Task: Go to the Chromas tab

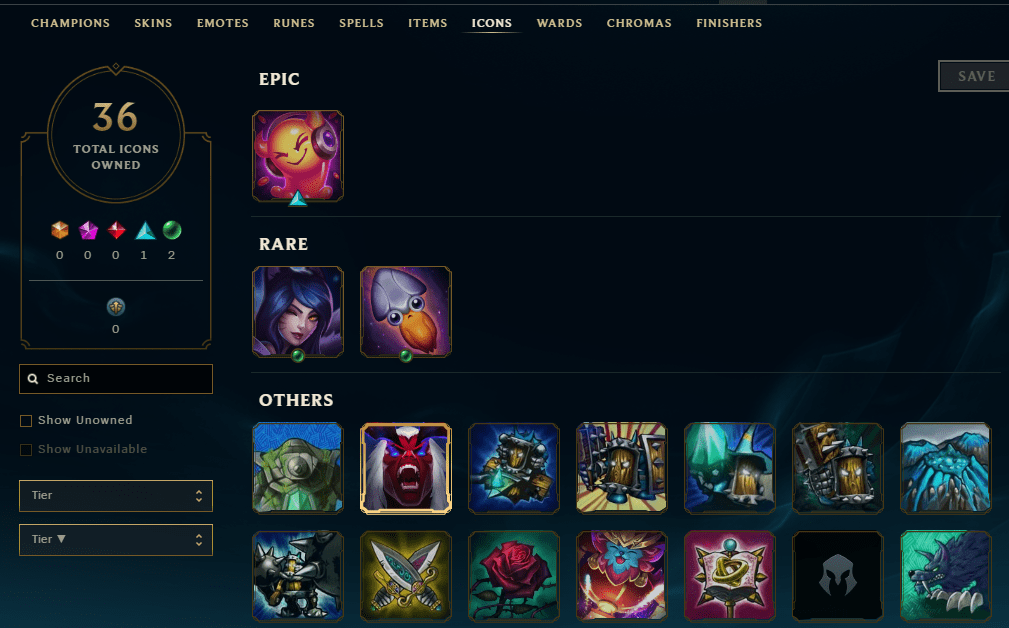Action: [639, 23]
